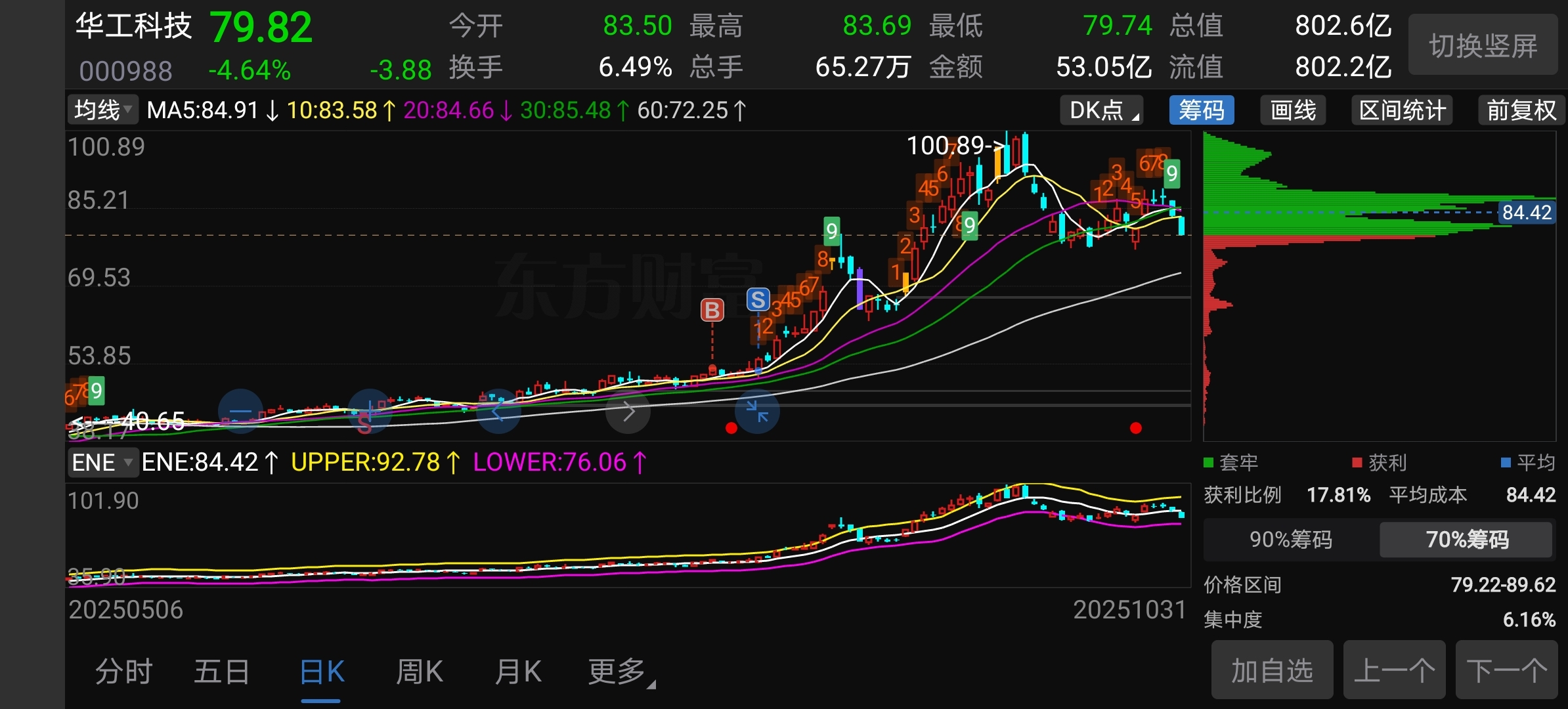Select the 90%筹码 option

pyautogui.click(x=1290, y=540)
